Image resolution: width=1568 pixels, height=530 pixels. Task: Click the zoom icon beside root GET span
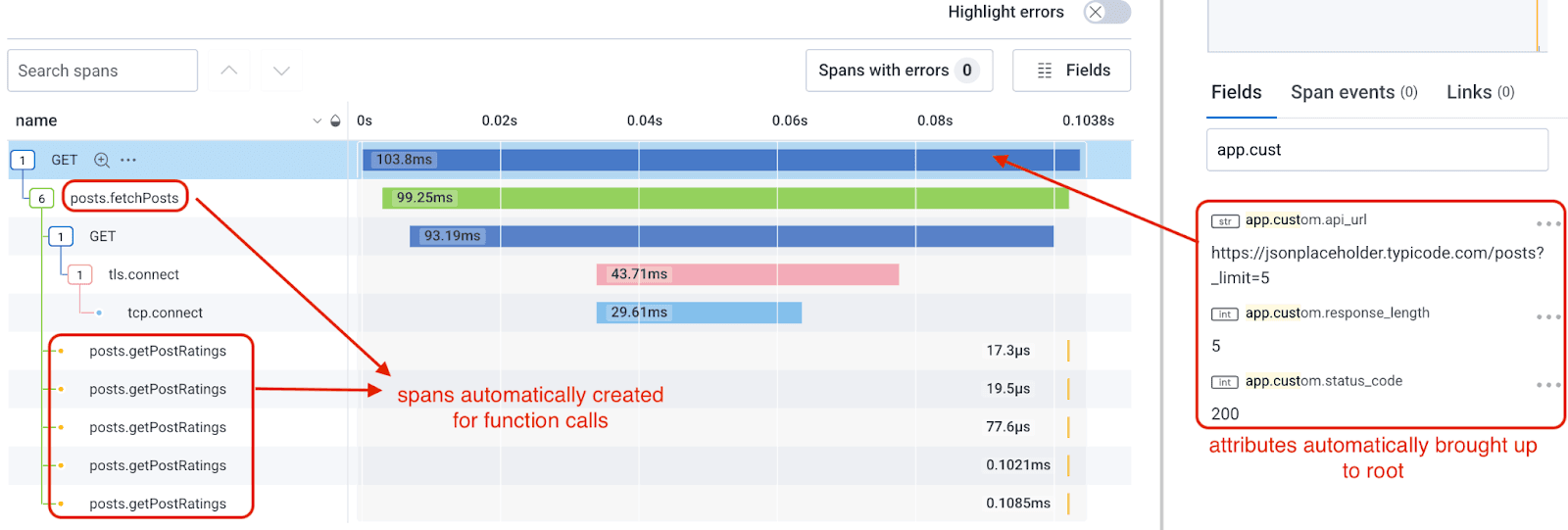(x=101, y=160)
